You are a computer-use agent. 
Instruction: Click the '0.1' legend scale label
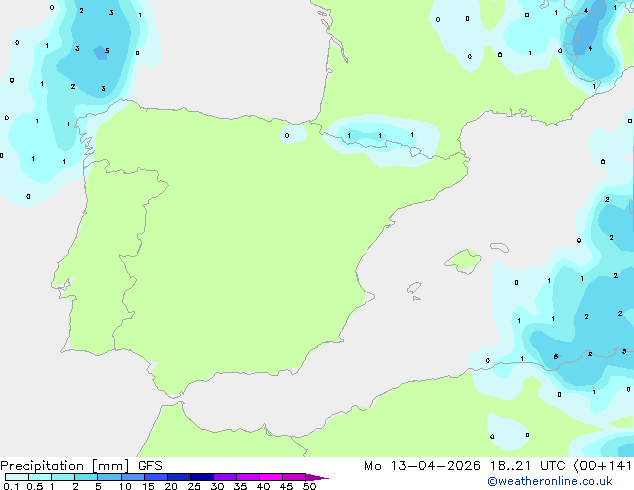tap(11, 486)
